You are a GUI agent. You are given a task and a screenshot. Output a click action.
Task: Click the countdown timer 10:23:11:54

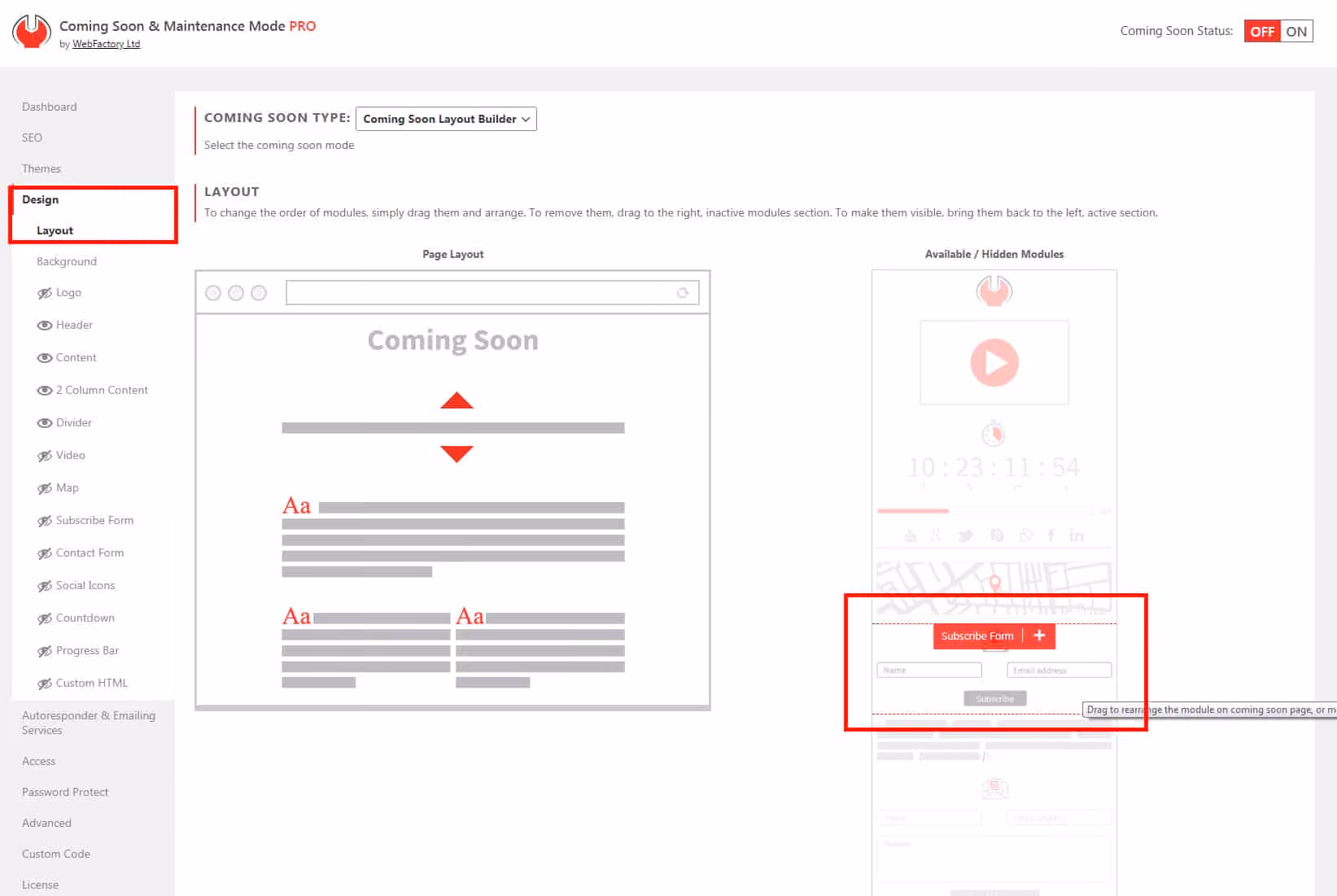(x=994, y=467)
